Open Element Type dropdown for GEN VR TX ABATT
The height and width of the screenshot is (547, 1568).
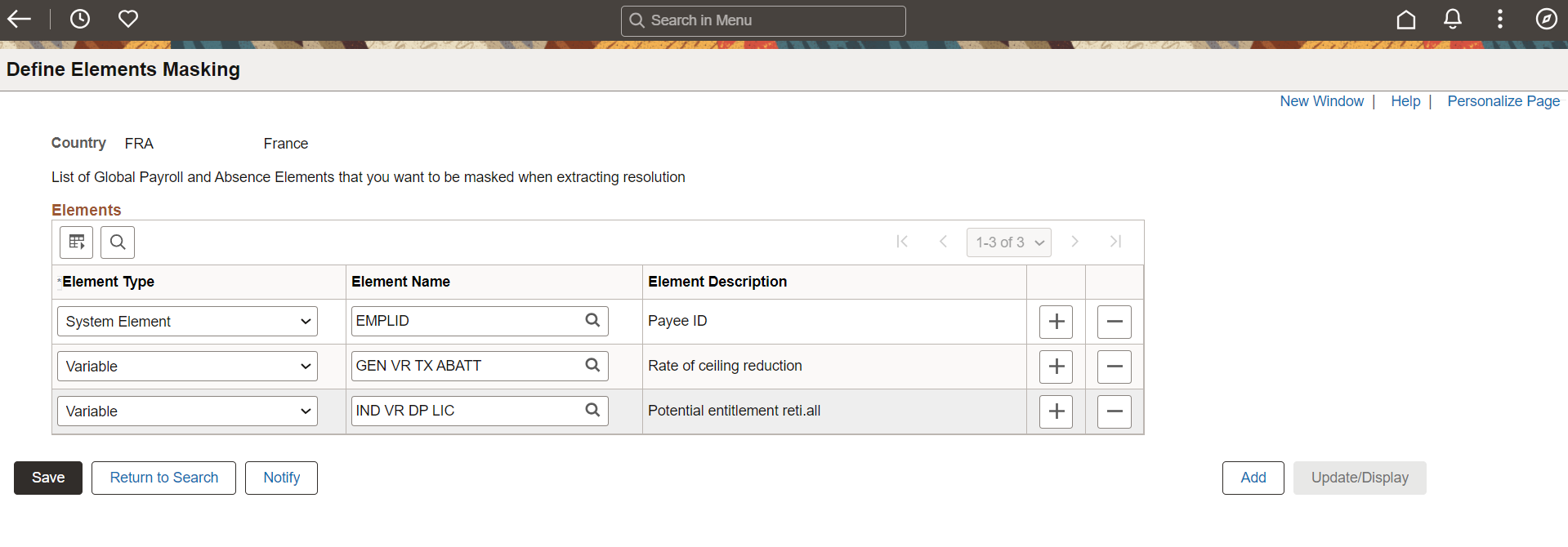click(187, 367)
